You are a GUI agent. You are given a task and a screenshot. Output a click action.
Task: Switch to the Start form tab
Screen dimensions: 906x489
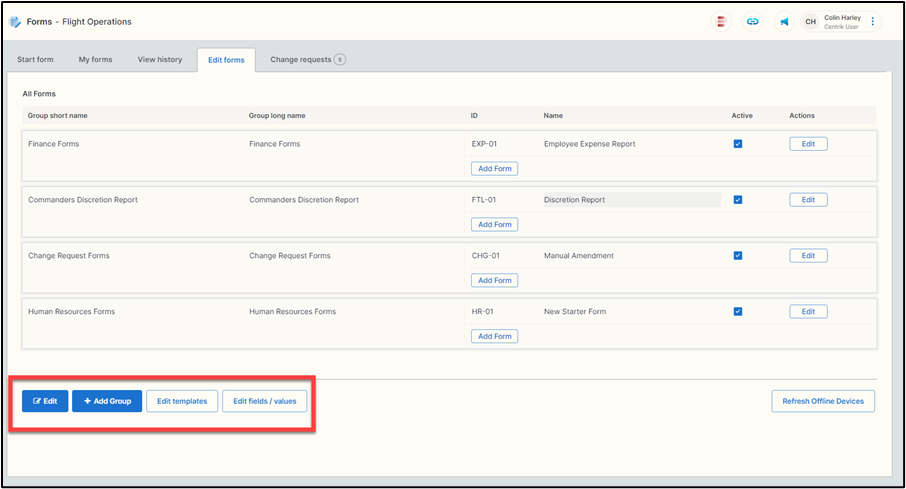coord(35,60)
